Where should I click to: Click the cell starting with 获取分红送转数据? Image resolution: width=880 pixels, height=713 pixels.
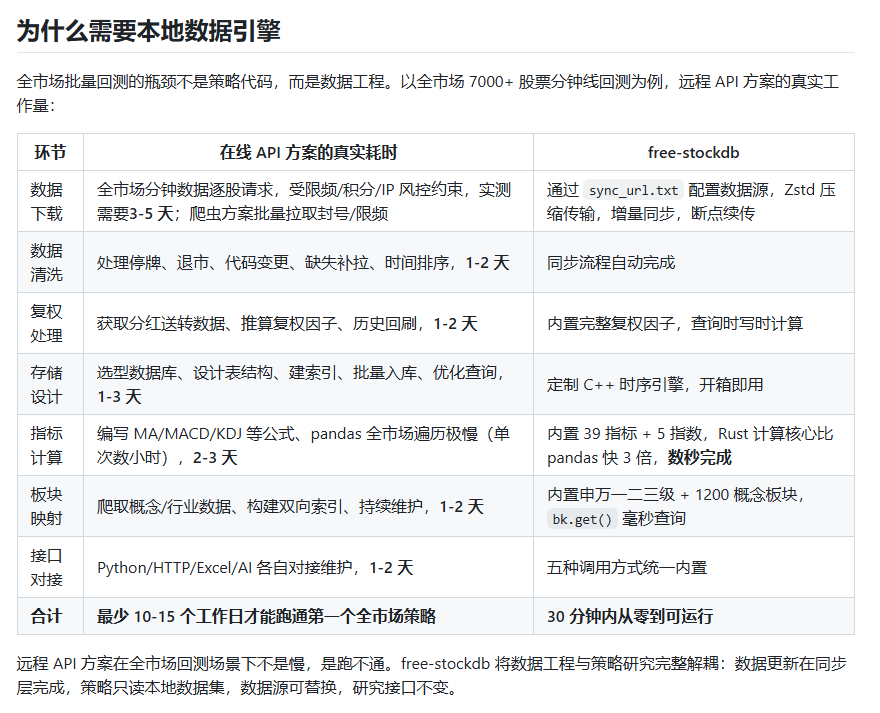[308, 323]
